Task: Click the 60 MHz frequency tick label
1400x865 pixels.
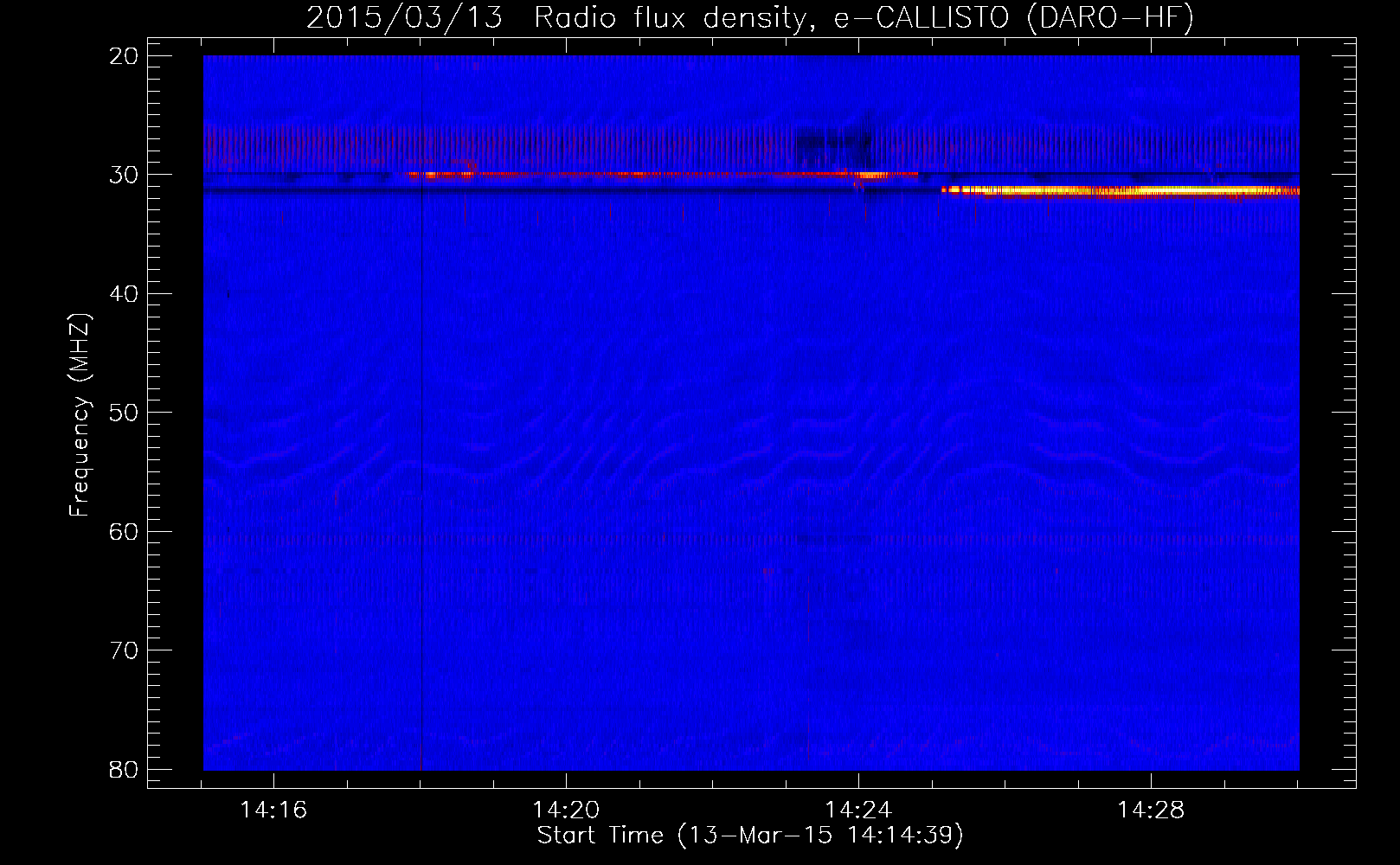Action: click(124, 532)
